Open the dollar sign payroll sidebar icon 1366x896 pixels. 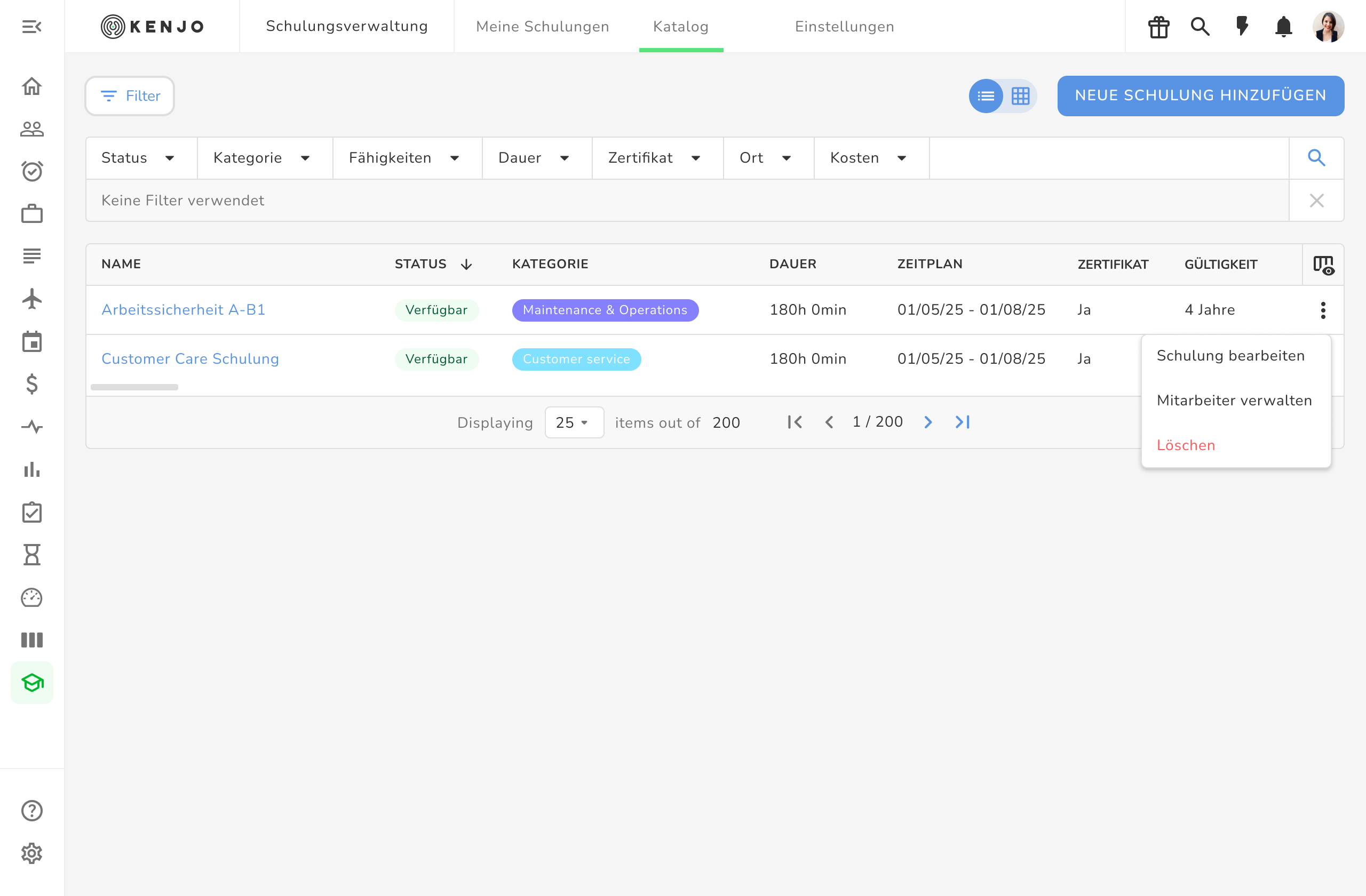click(x=32, y=384)
